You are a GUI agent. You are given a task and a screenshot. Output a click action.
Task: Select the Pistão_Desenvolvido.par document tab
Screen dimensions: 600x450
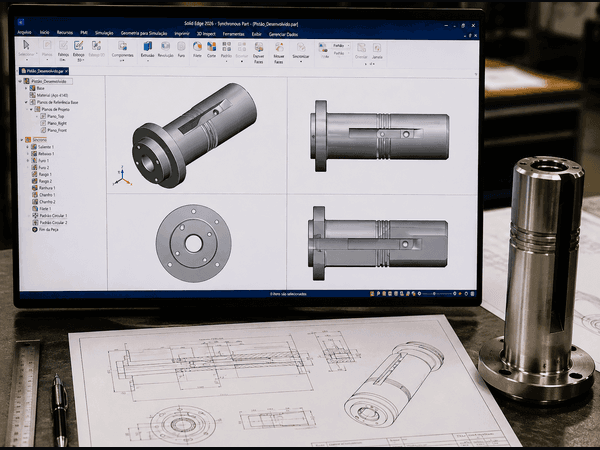point(42,71)
